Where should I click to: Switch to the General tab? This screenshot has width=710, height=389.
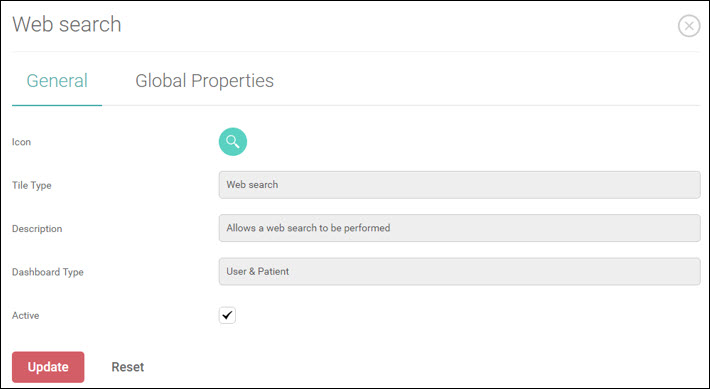pos(57,81)
